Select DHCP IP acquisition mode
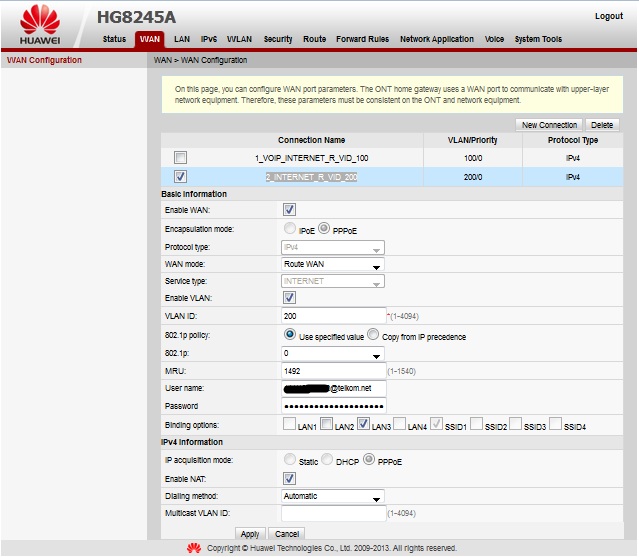Viewport: 639px width, 557px height. 327,459
